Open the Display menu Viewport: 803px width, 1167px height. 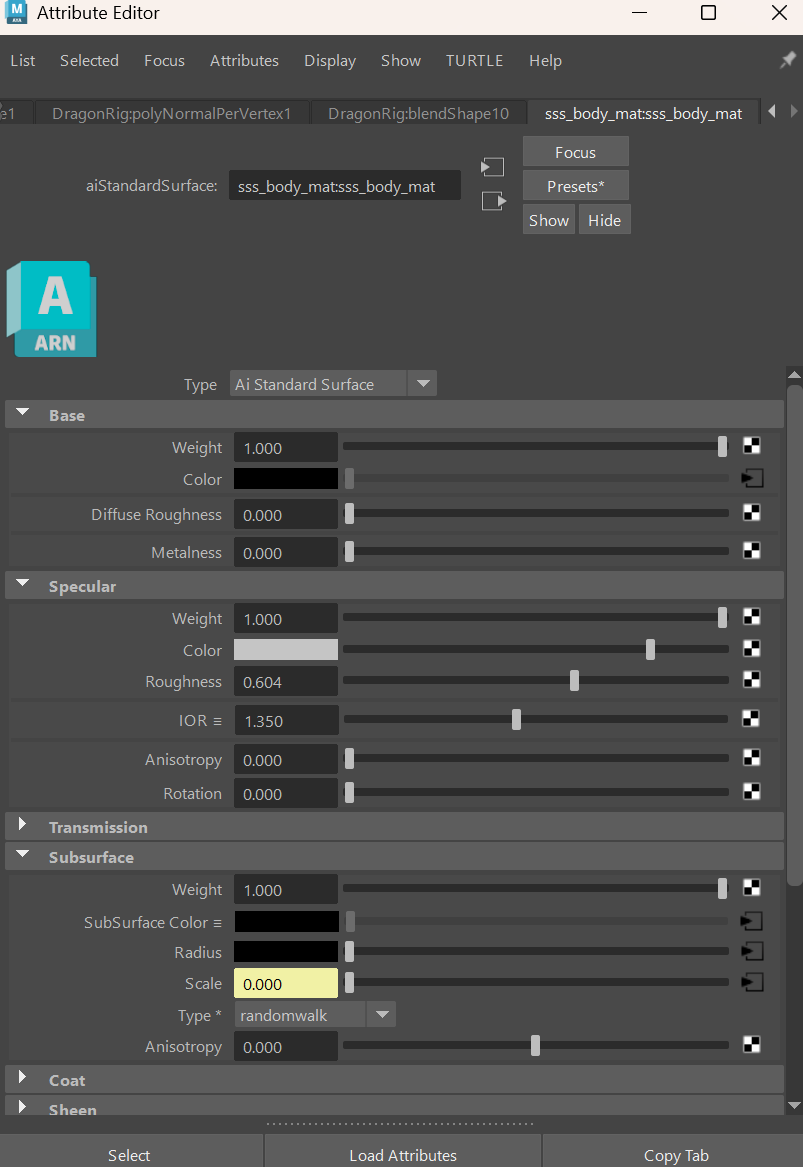(330, 61)
